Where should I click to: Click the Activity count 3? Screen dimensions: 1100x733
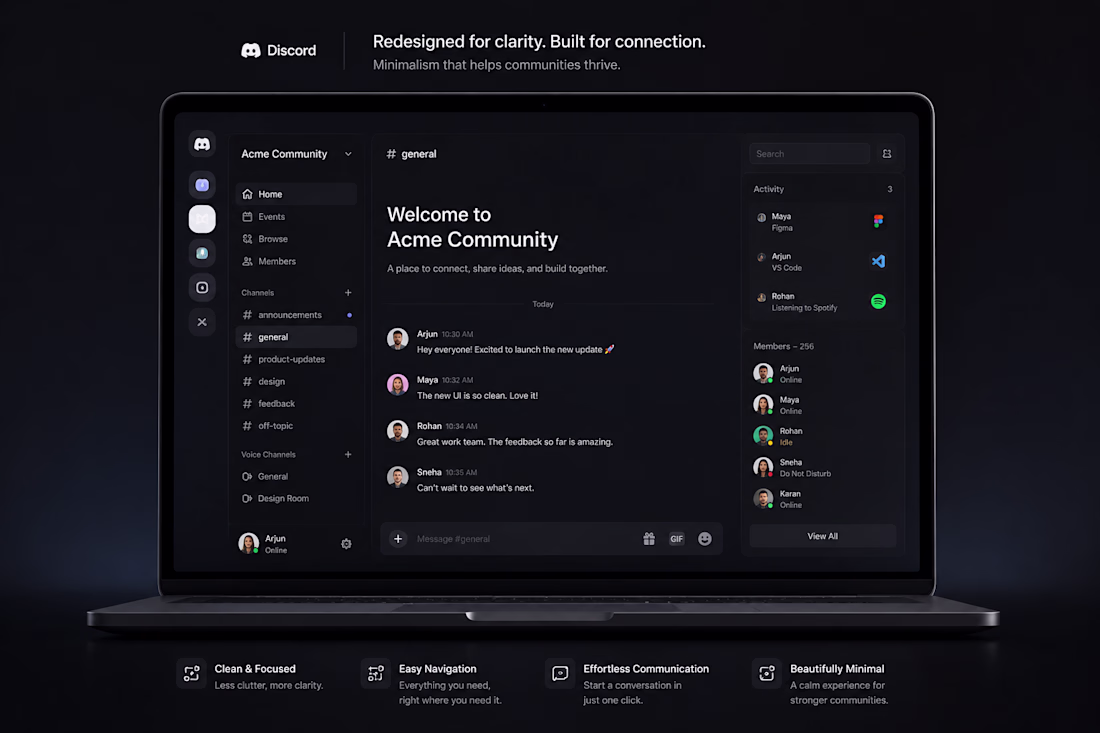(x=890, y=189)
